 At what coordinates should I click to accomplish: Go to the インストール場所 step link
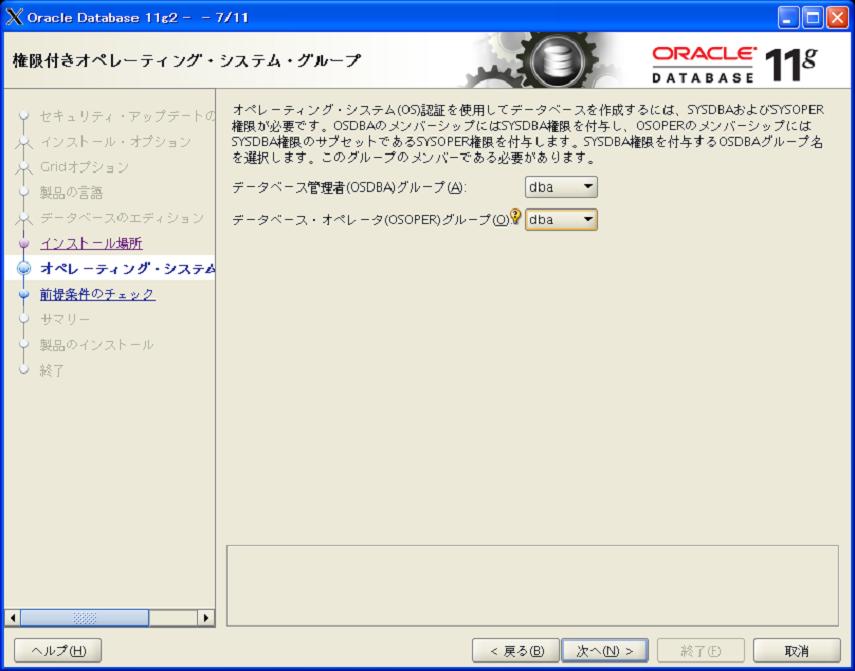click(x=92, y=243)
